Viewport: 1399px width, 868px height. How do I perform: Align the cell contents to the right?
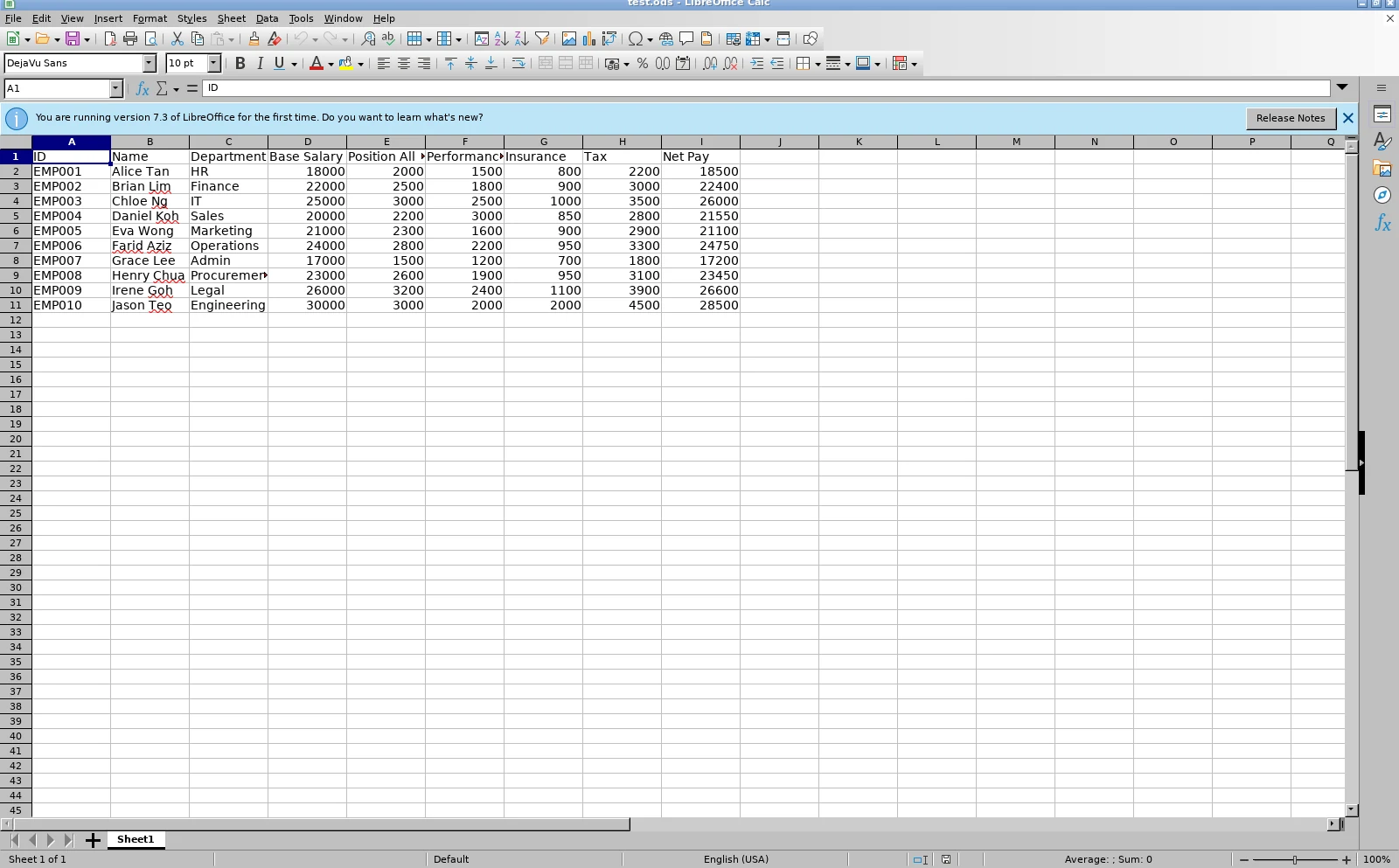424,64
